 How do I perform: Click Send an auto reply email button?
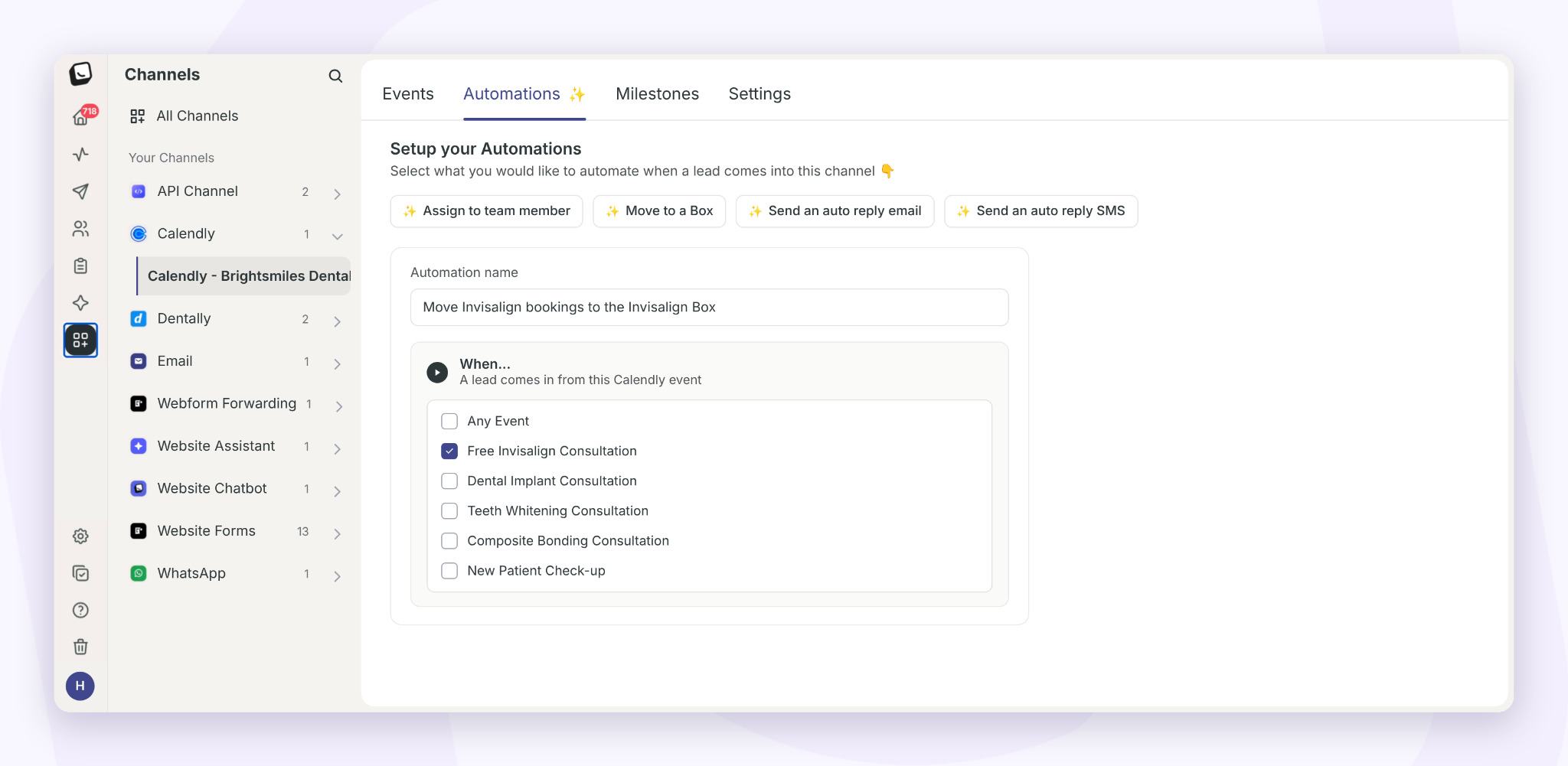coord(835,211)
